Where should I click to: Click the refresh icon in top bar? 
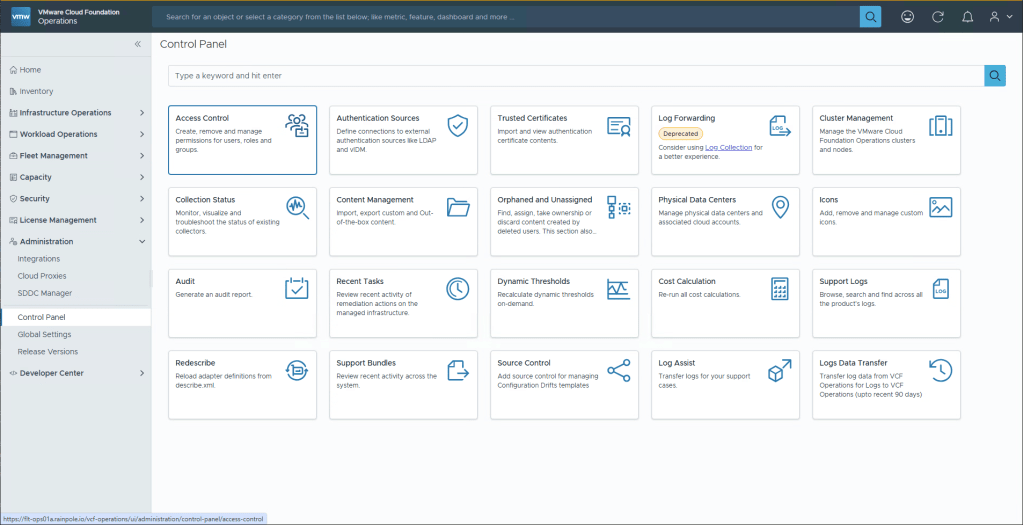pos(937,17)
